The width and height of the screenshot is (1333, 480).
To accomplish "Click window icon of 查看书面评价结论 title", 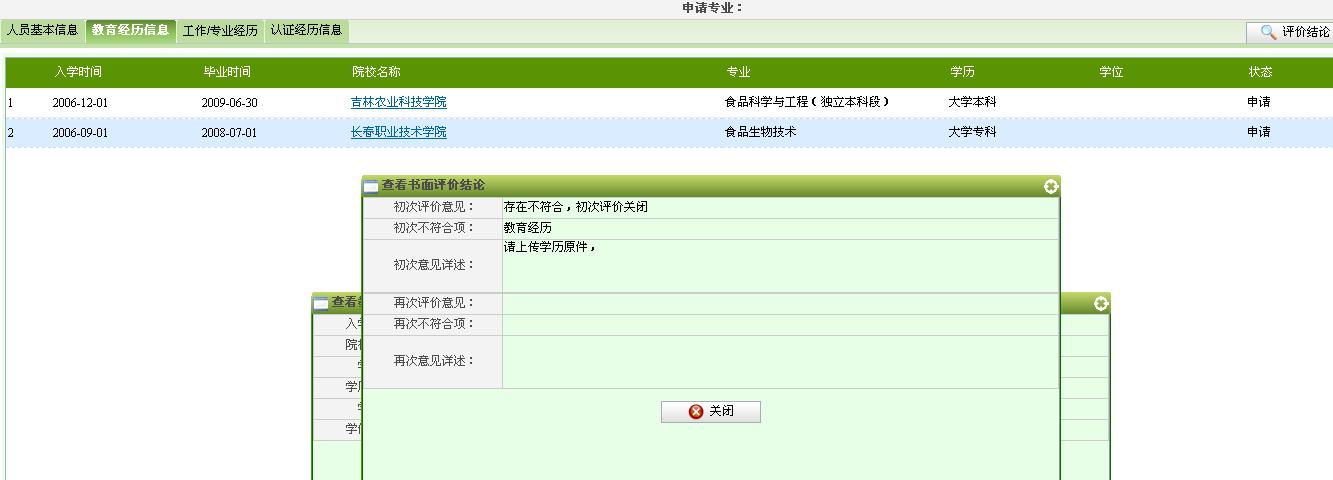I will click(x=371, y=186).
